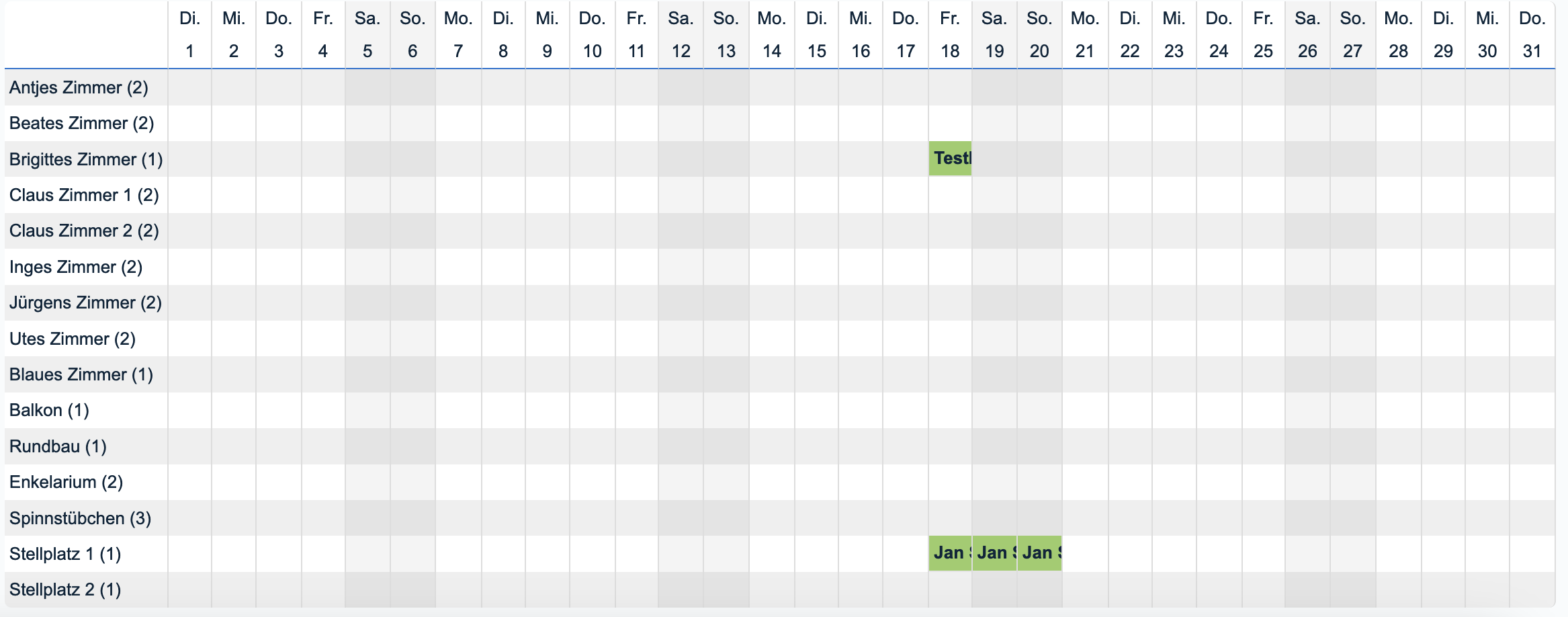Click the Do. 31 day header
The image size is (1568, 617).
pos(1532,35)
